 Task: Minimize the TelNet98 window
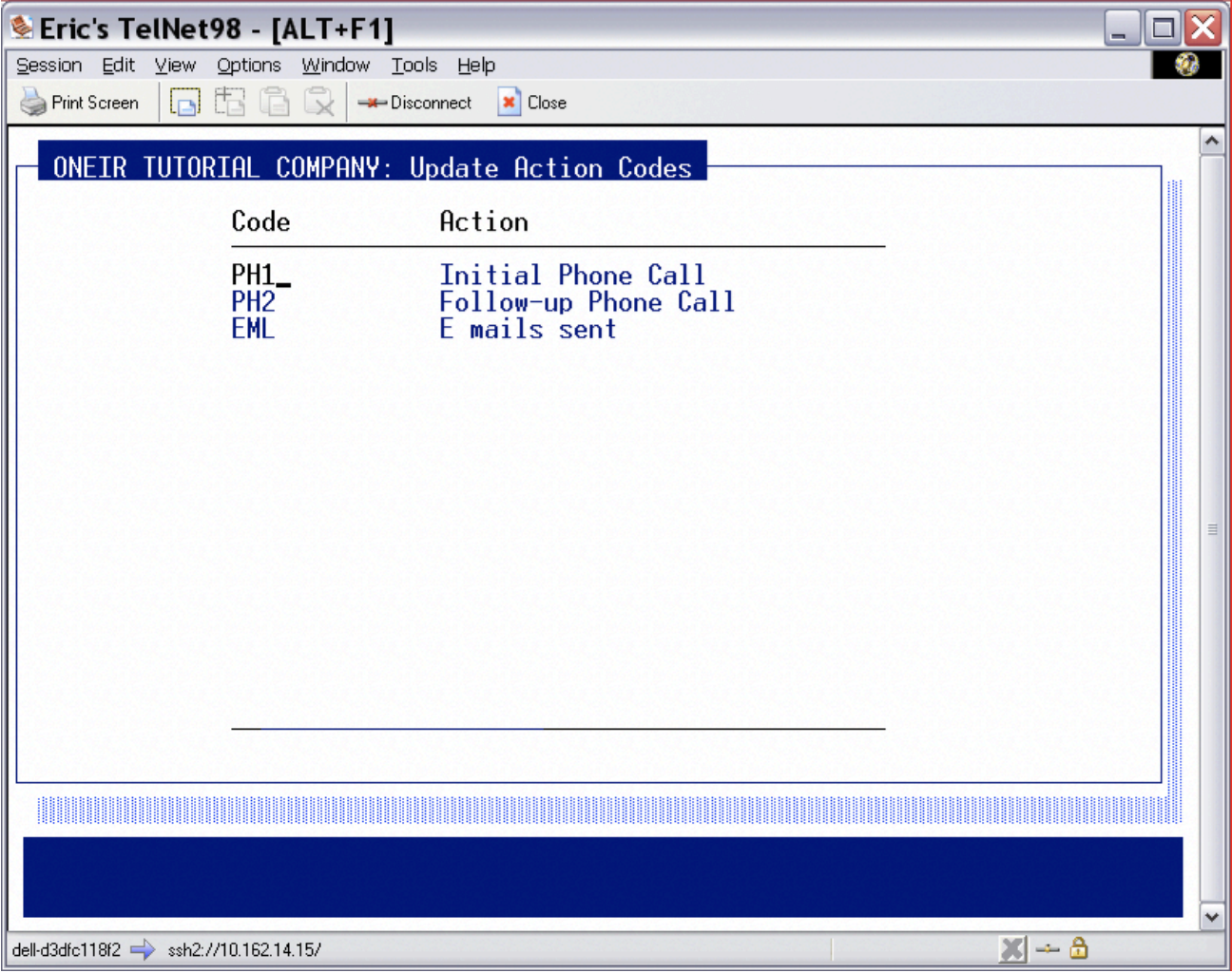1122,28
